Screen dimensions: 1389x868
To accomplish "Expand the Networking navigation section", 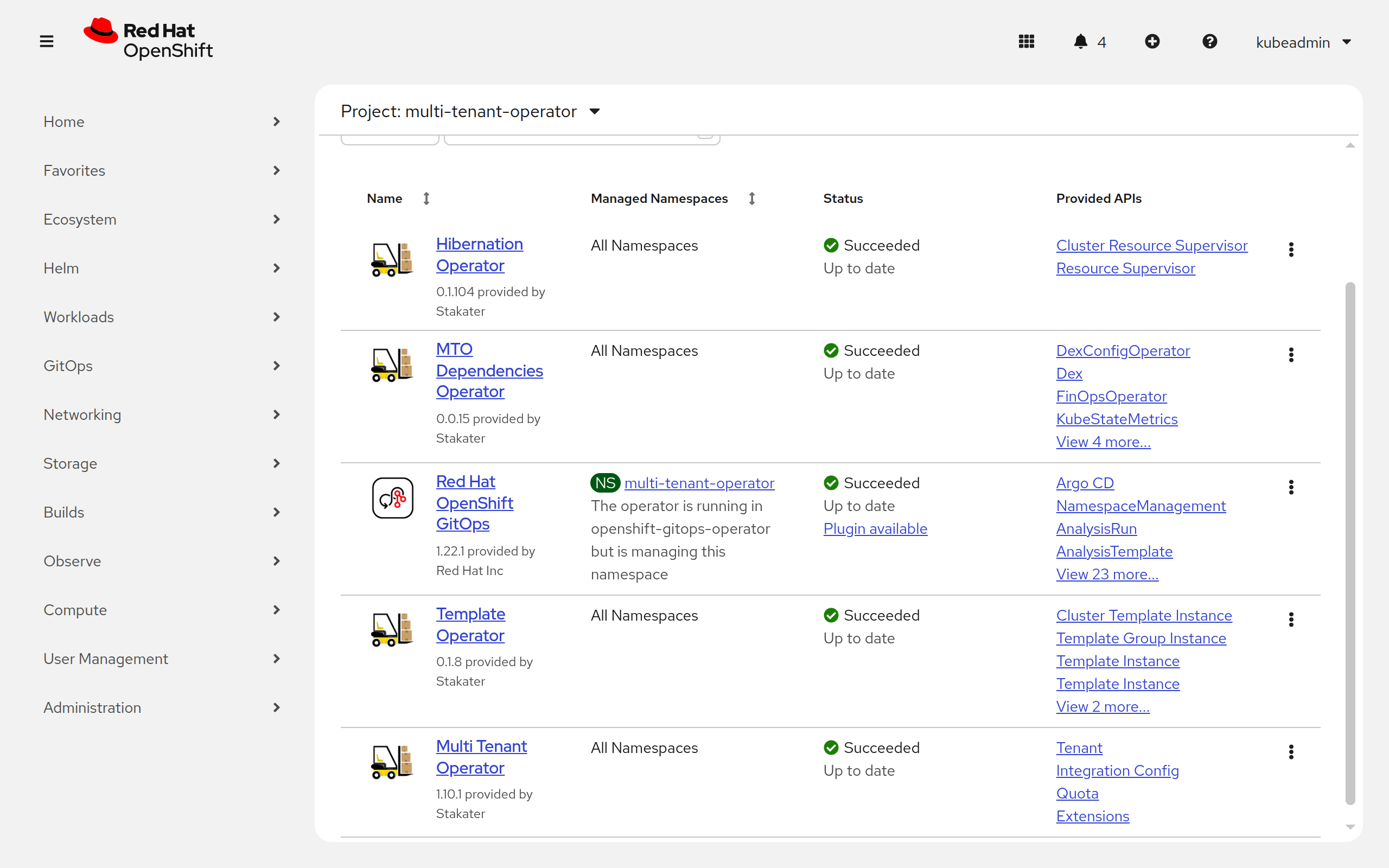I will [162, 414].
